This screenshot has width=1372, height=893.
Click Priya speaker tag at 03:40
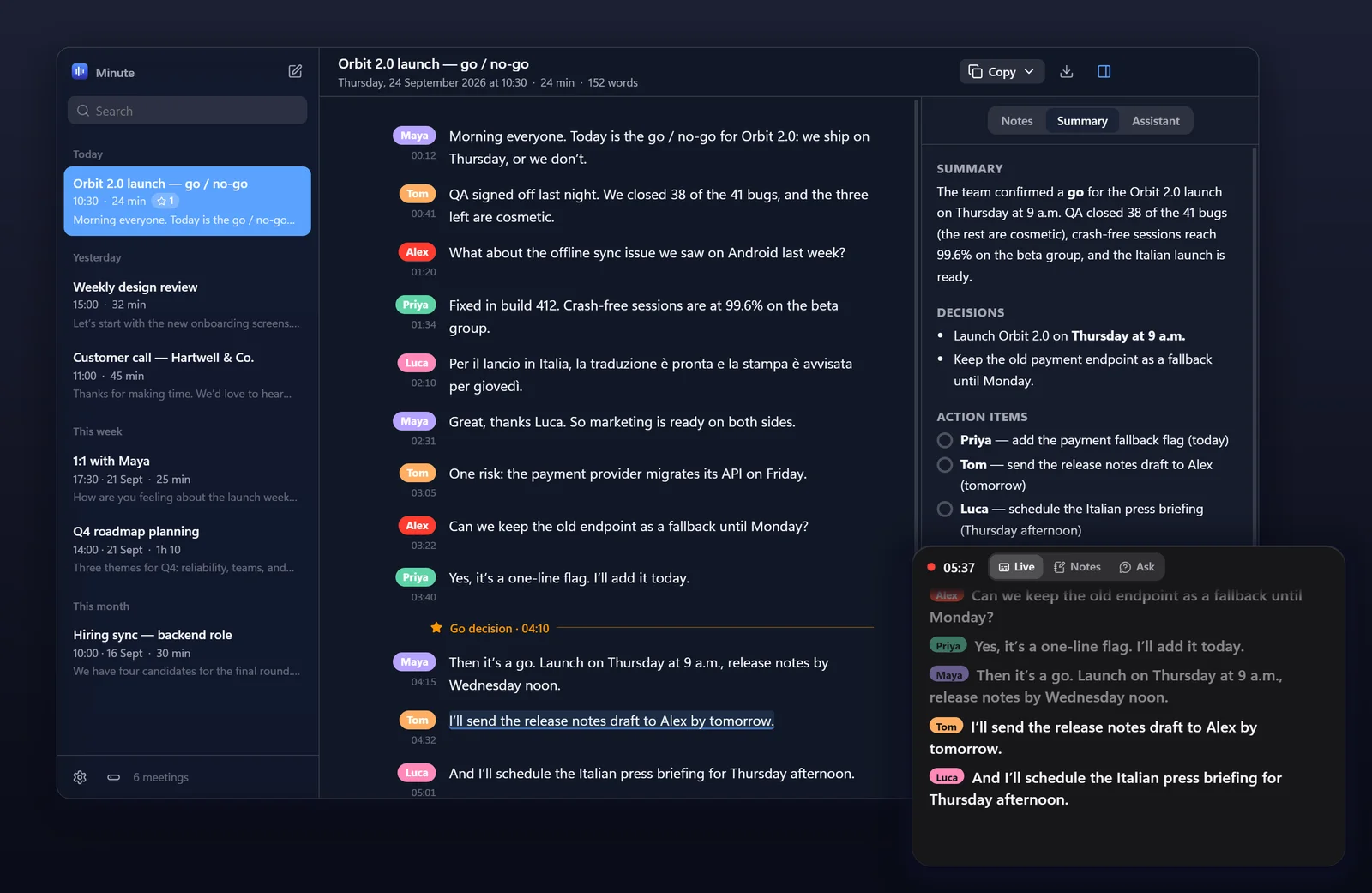[415, 577]
